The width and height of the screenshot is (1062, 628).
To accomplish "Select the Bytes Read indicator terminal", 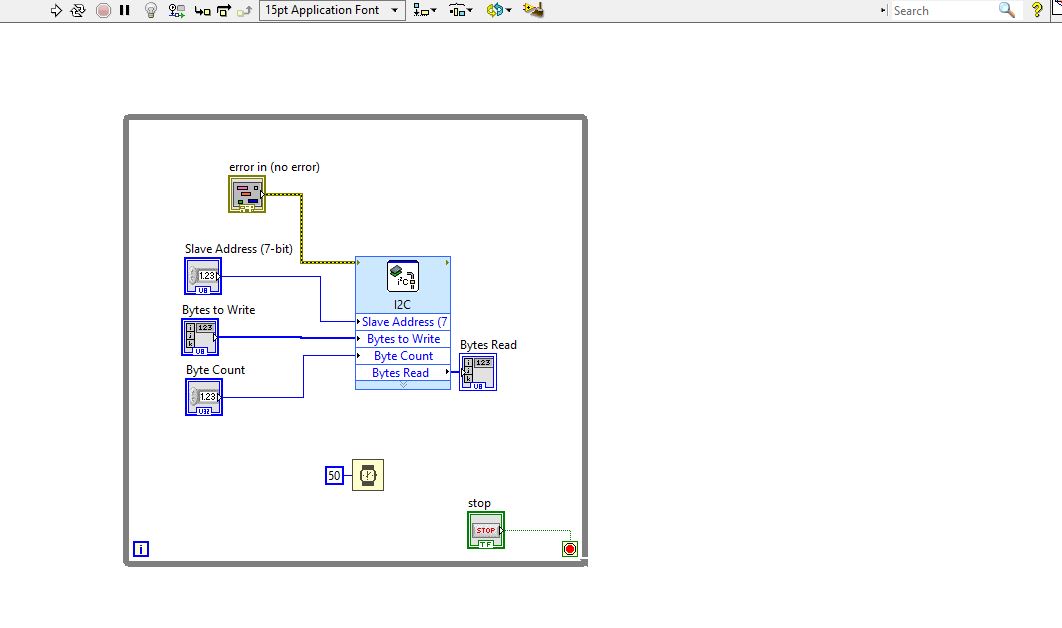I will (478, 372).
